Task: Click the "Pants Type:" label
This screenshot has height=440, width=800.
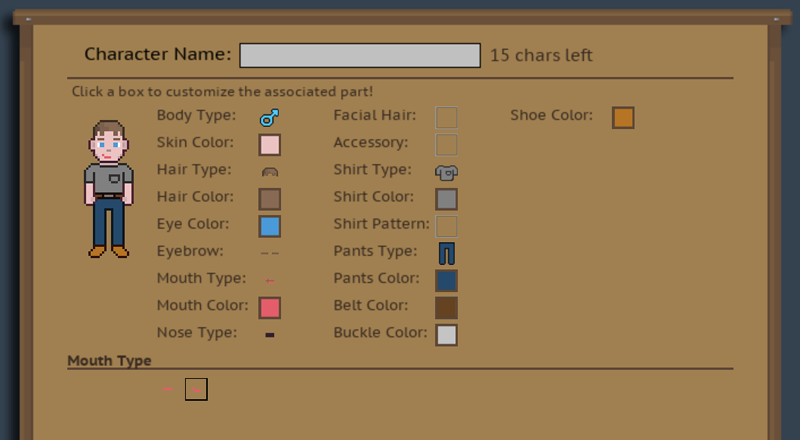Action: [x=375, y=251]
